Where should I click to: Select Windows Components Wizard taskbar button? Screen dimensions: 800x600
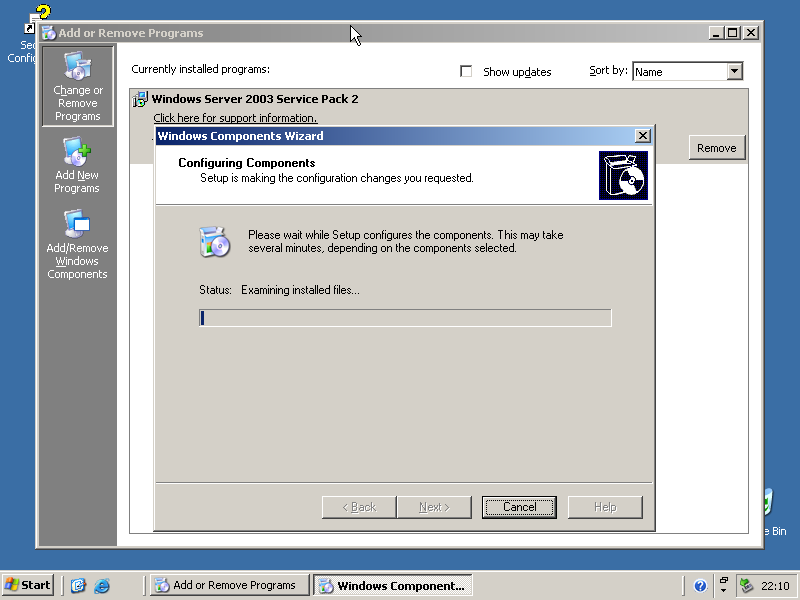point(392,586)
